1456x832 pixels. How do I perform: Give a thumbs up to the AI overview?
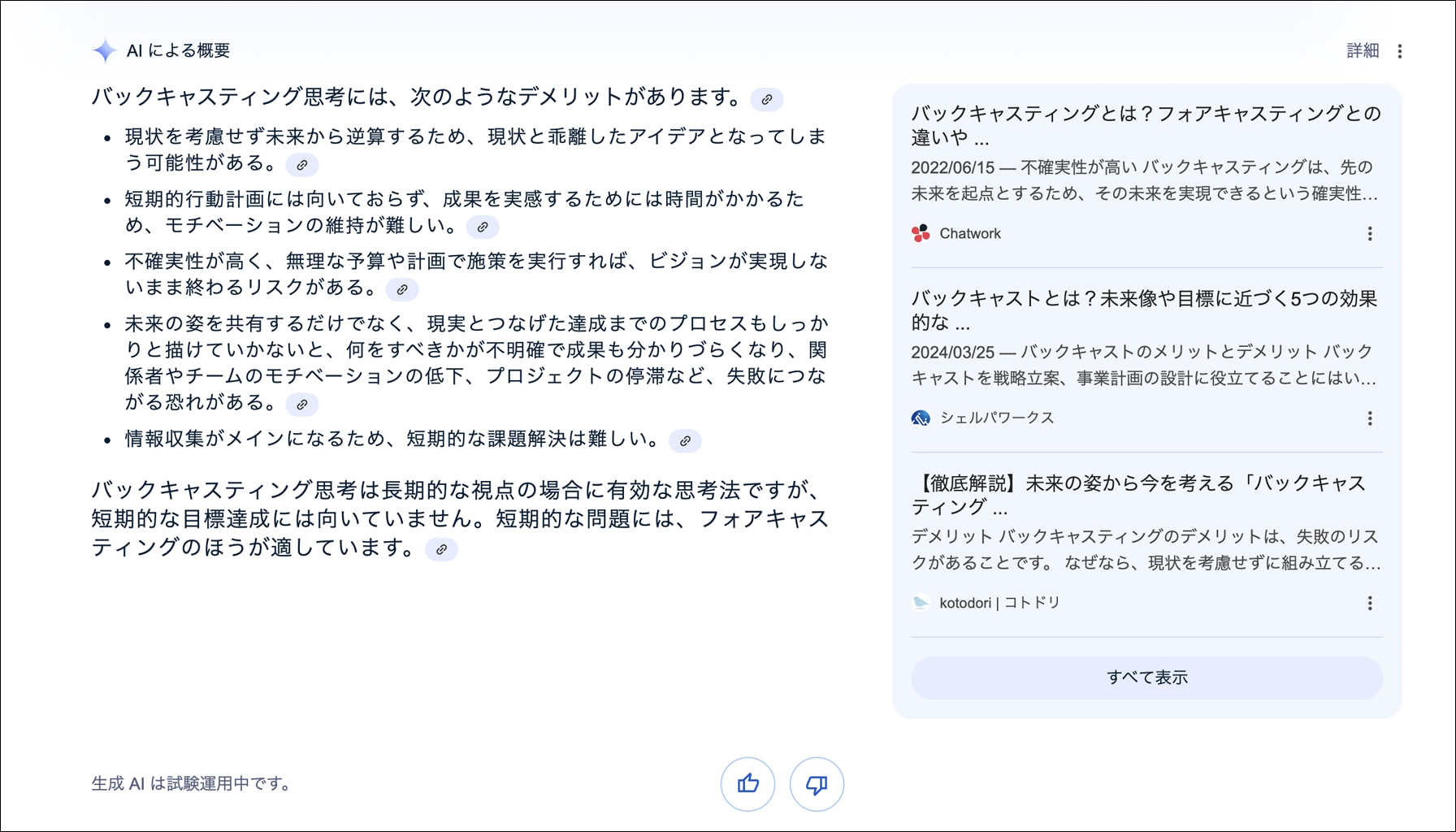click(x=747, y=784)
